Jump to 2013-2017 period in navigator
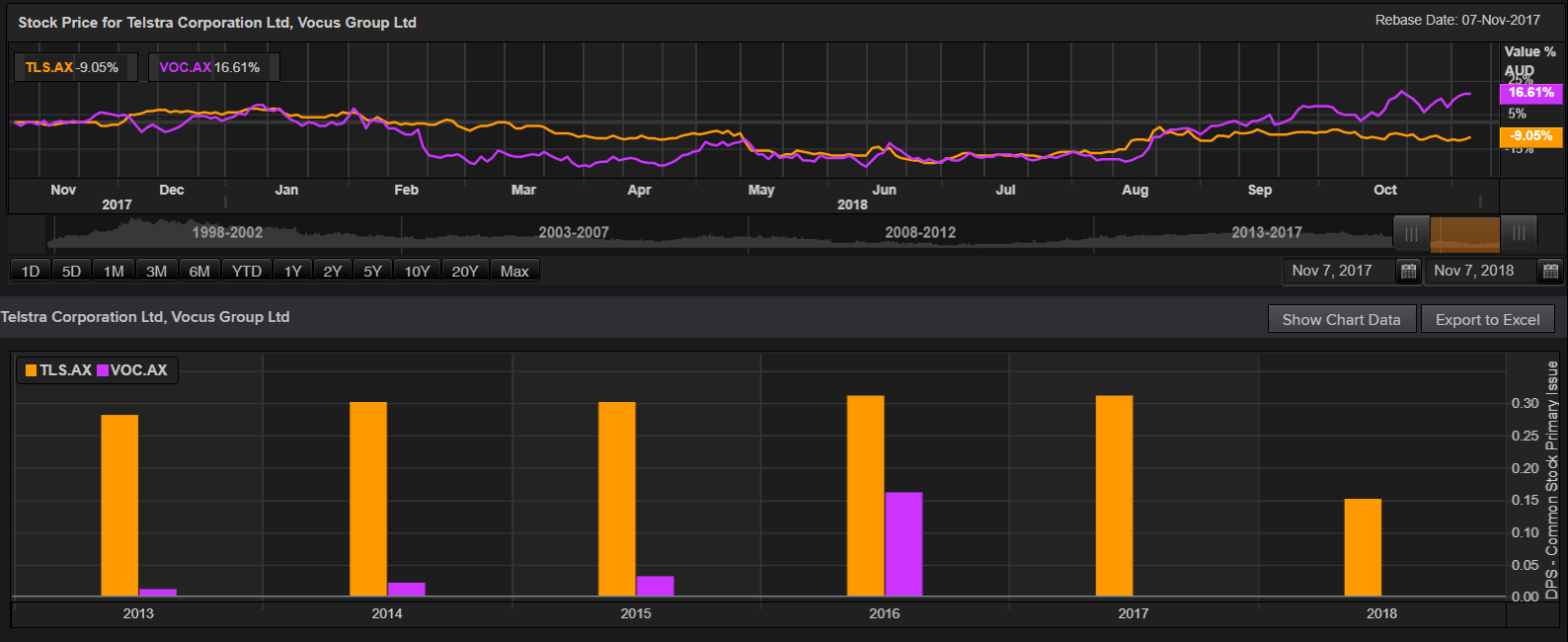Image resolution: width=1568 pixels, height=642 pixels. pos(1267,232)
